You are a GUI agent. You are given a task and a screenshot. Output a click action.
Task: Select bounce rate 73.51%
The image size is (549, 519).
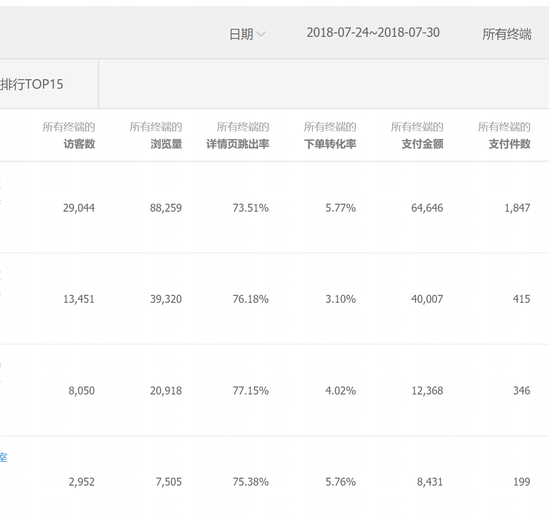pos(251,208)
